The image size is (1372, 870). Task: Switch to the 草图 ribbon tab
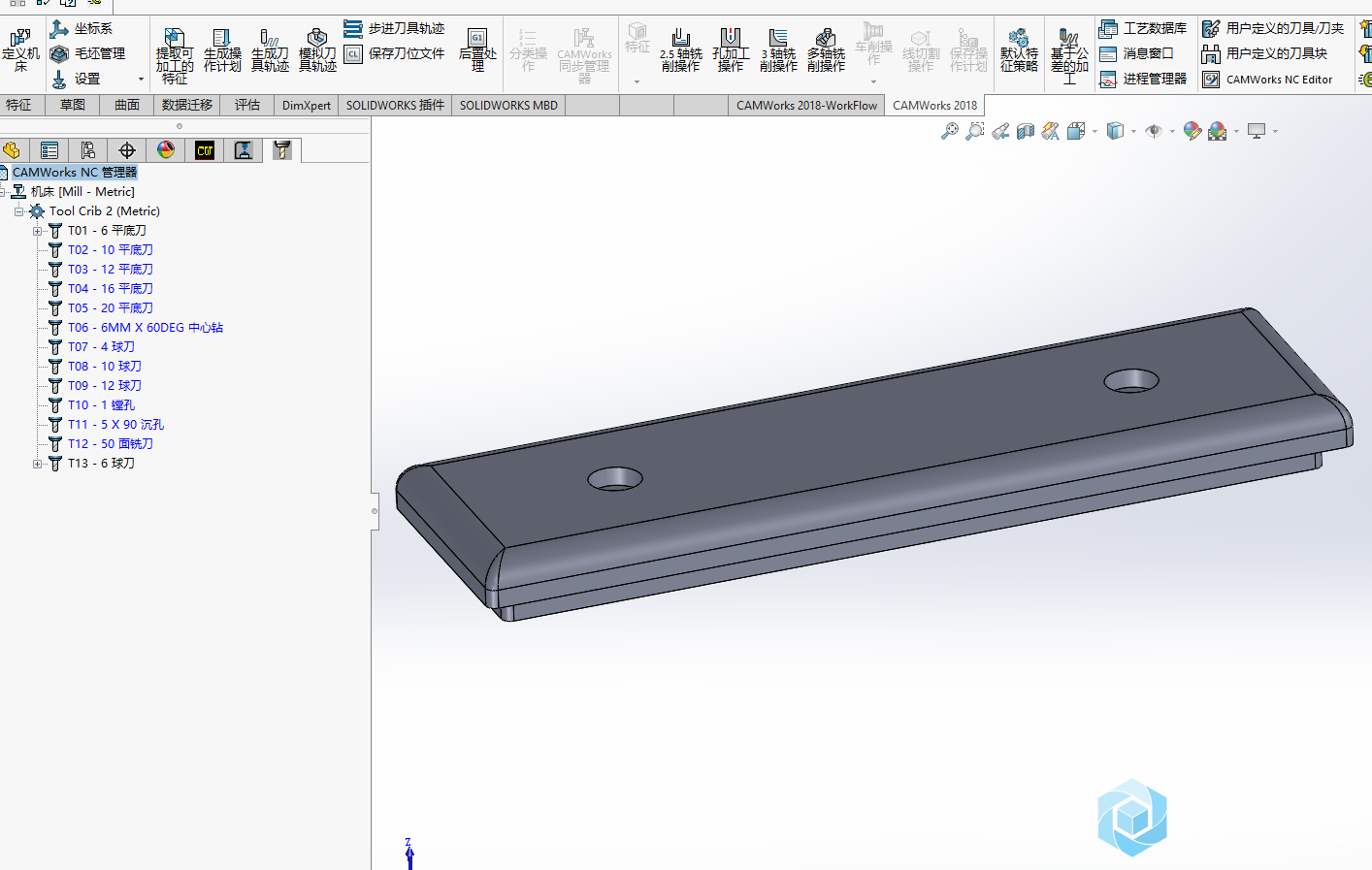[73, 105]
